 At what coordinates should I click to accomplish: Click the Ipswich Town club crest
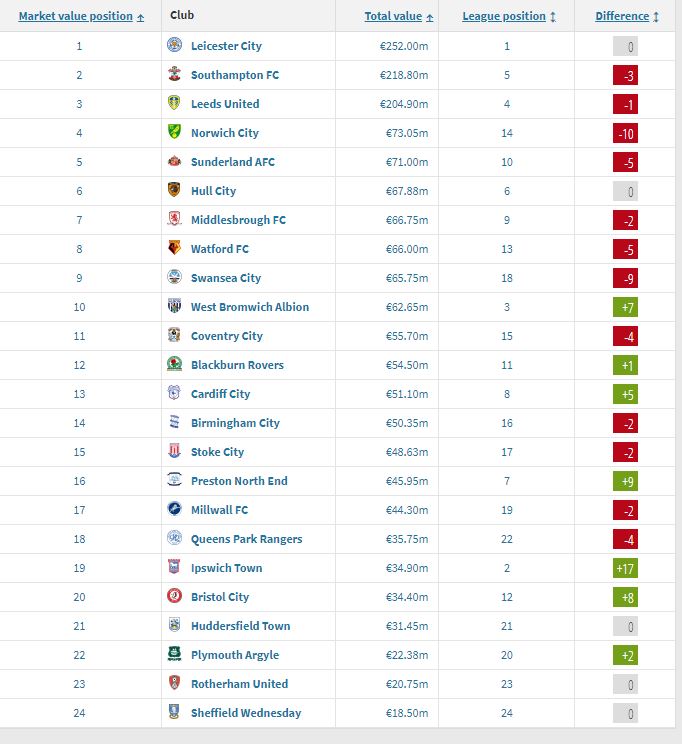click(x=174, y=568)
